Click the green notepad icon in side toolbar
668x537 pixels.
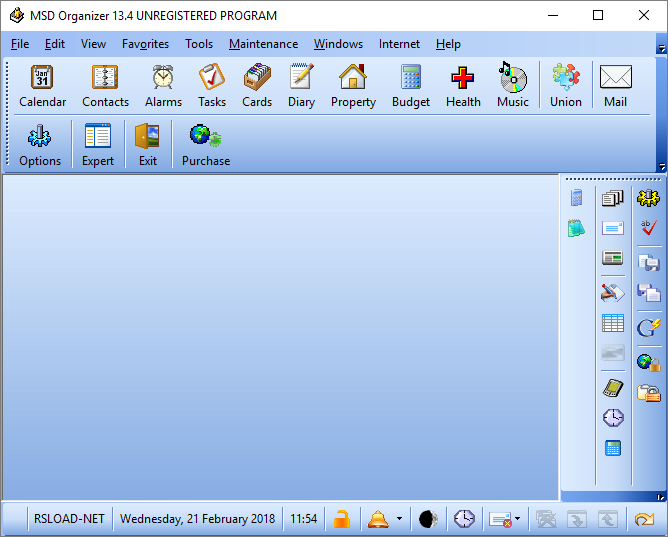click(576, 228)
